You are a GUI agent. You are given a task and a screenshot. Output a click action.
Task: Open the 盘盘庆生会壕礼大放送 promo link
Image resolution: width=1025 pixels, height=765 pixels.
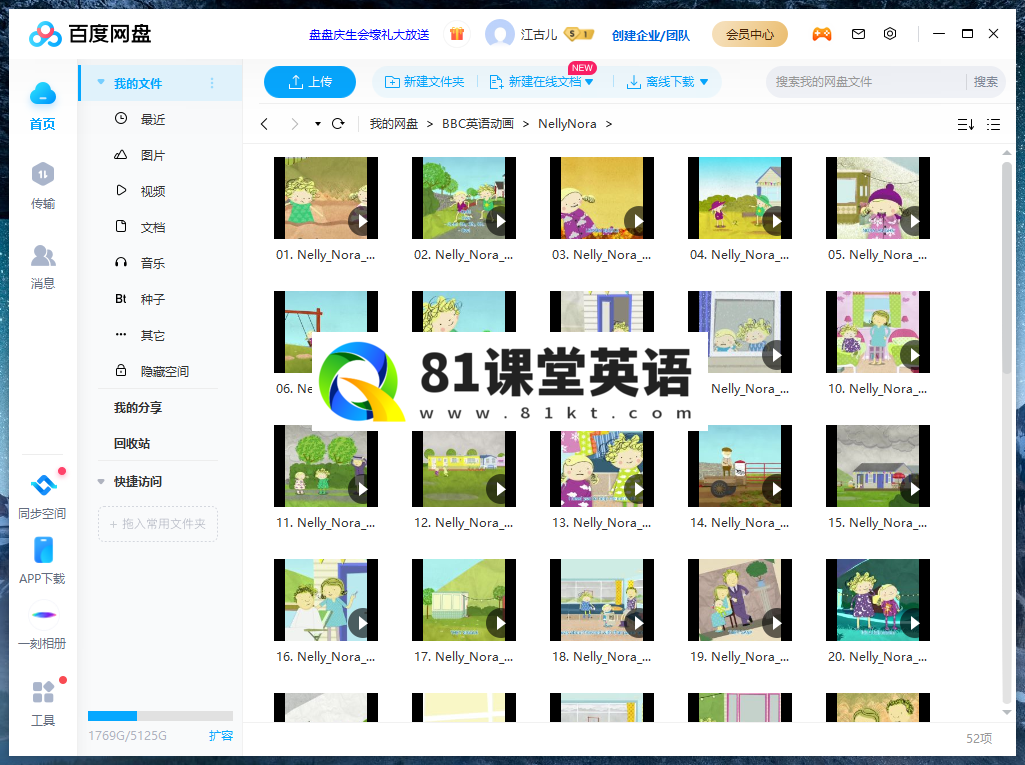(x=369, y=35)
